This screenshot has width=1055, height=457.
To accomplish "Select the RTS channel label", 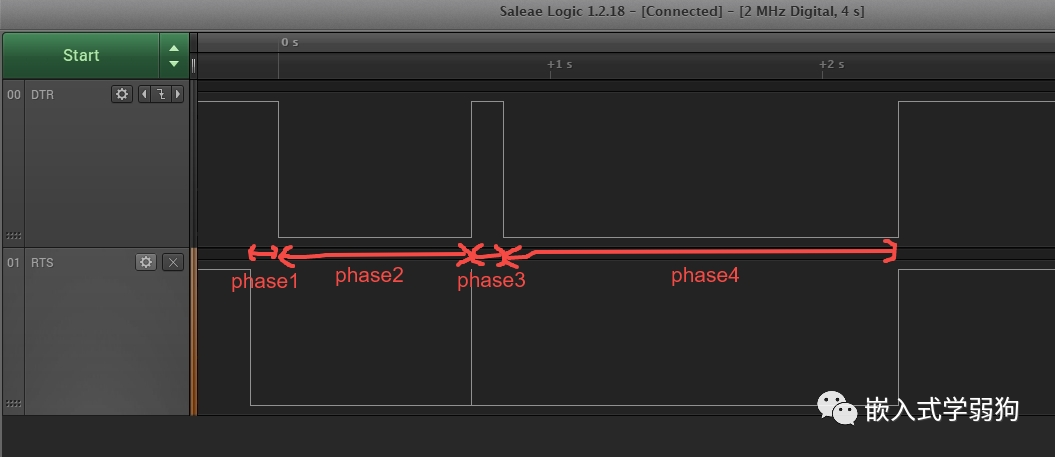I will 42,262.
